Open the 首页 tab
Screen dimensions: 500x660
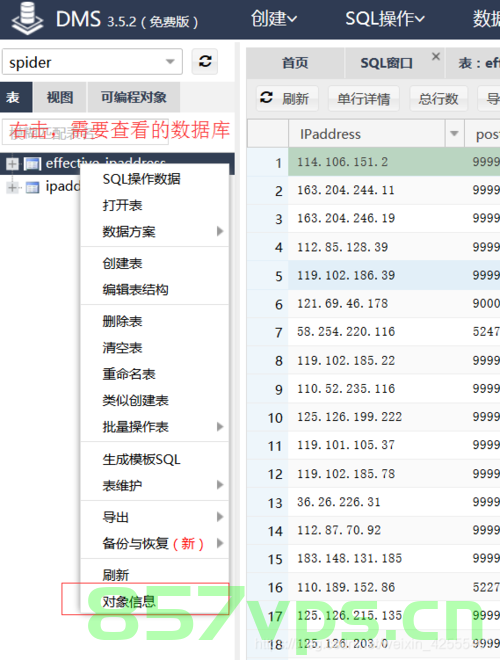(x=295, y=63)
